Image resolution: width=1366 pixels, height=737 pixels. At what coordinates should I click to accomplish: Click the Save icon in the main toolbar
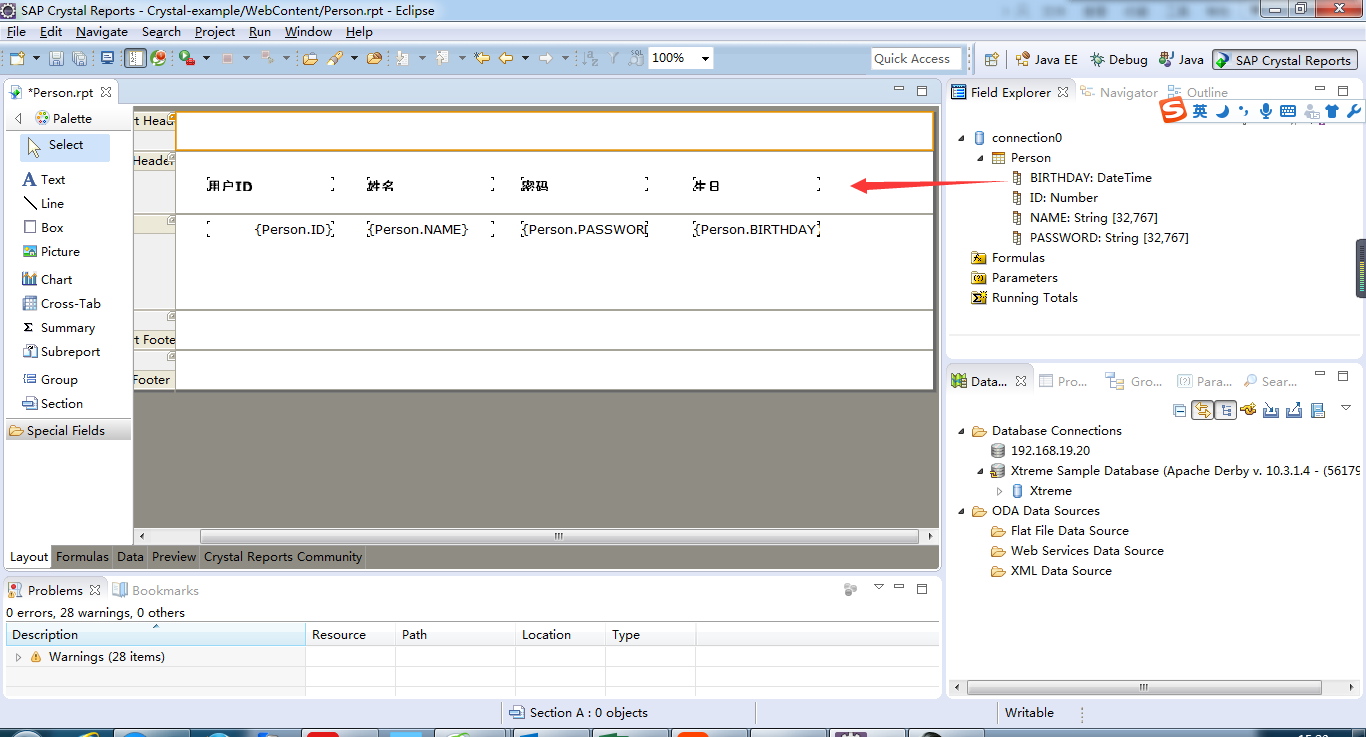click(x=56, y=58)
